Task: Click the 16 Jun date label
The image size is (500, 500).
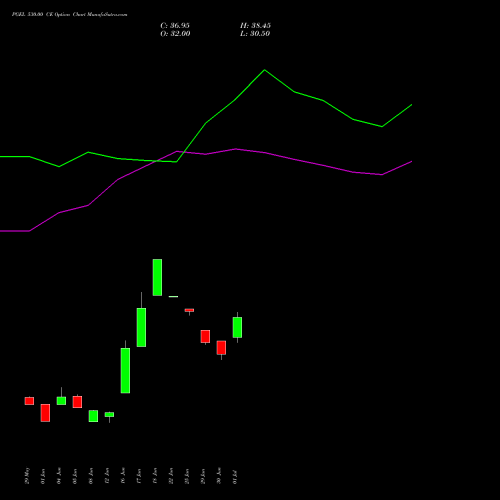Action: 123,476
